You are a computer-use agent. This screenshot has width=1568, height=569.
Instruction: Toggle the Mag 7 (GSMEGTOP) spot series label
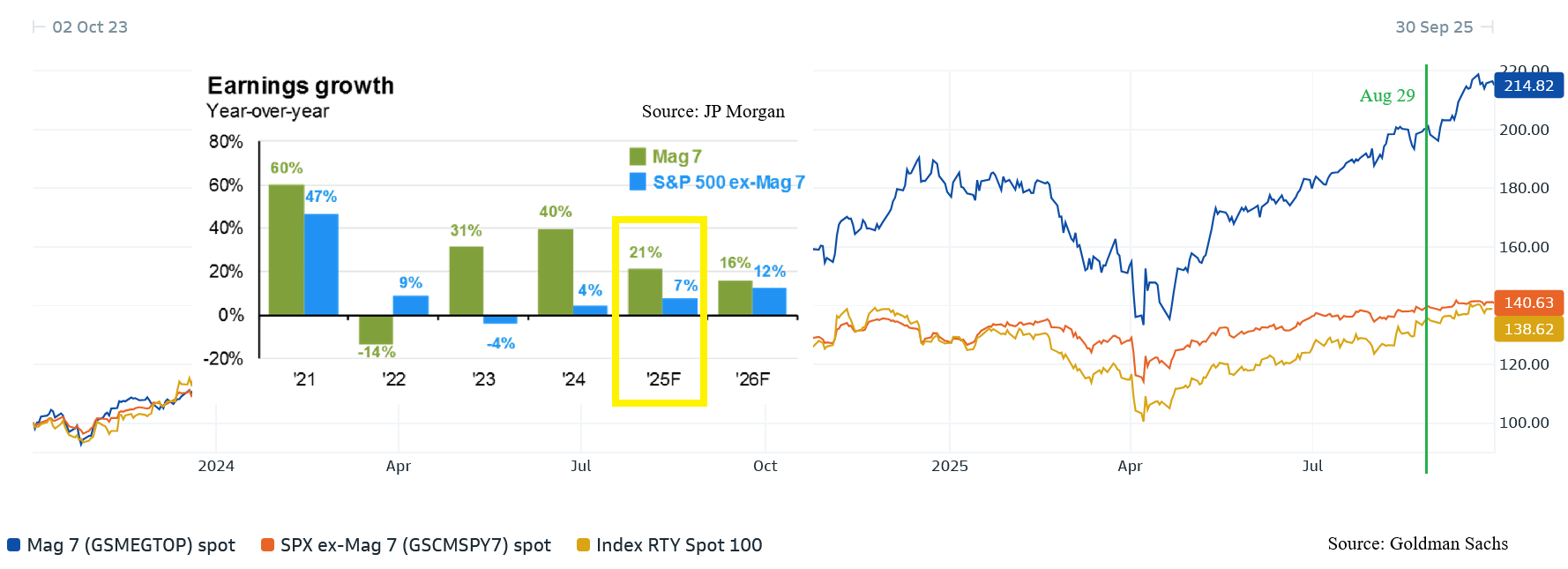coord(131,545)
